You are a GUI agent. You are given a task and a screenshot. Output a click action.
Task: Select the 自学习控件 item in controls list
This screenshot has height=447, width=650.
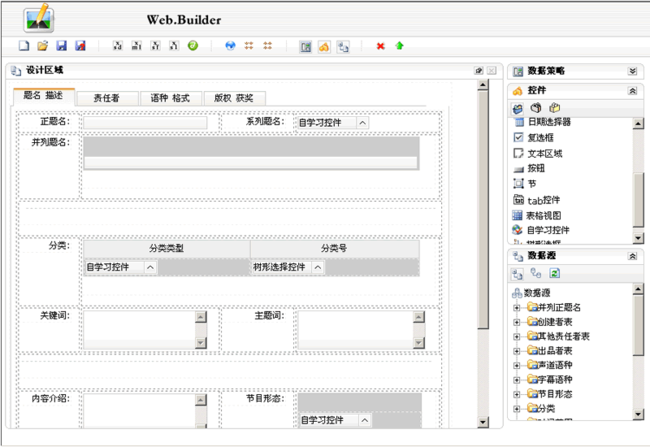point(541,230)
